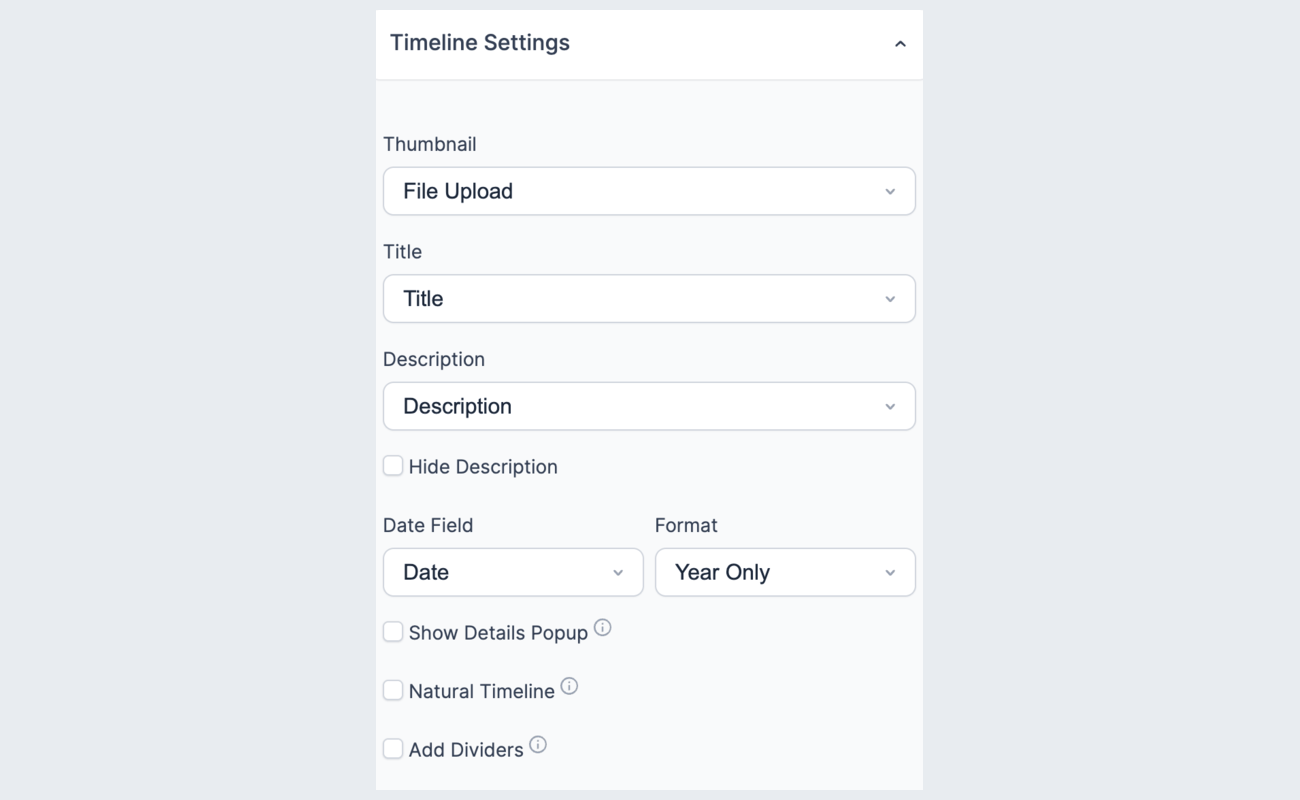Collapse the Timeline Settings section

899,43
